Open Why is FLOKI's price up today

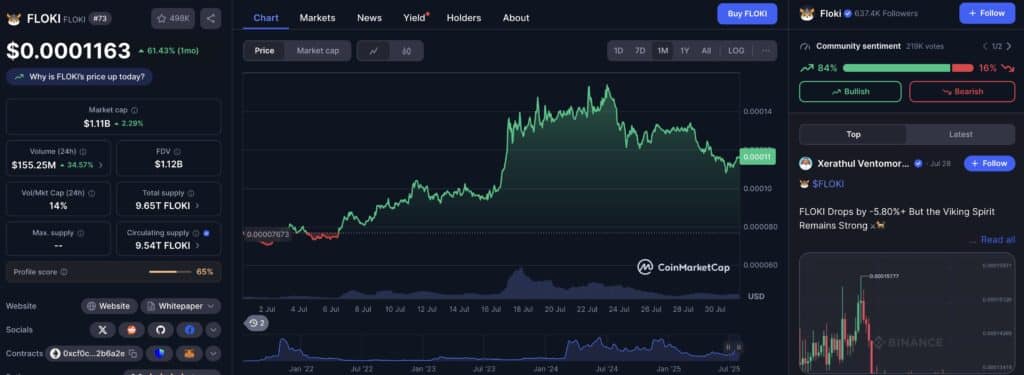tap(80, 76)
